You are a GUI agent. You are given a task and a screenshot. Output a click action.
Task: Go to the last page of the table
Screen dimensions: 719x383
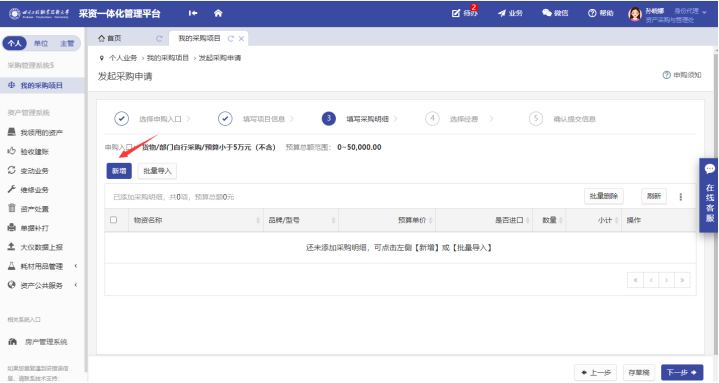coord(682,280)
